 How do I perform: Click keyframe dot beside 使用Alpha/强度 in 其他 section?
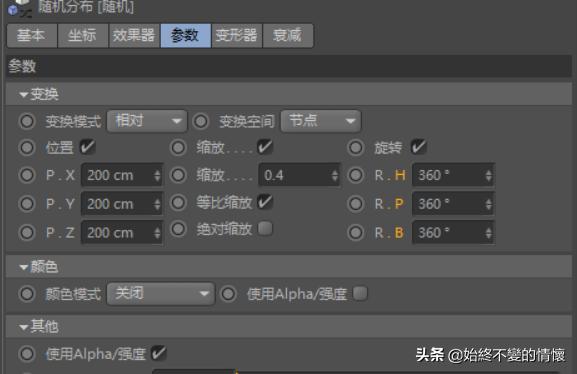click(x=27, y=354)
